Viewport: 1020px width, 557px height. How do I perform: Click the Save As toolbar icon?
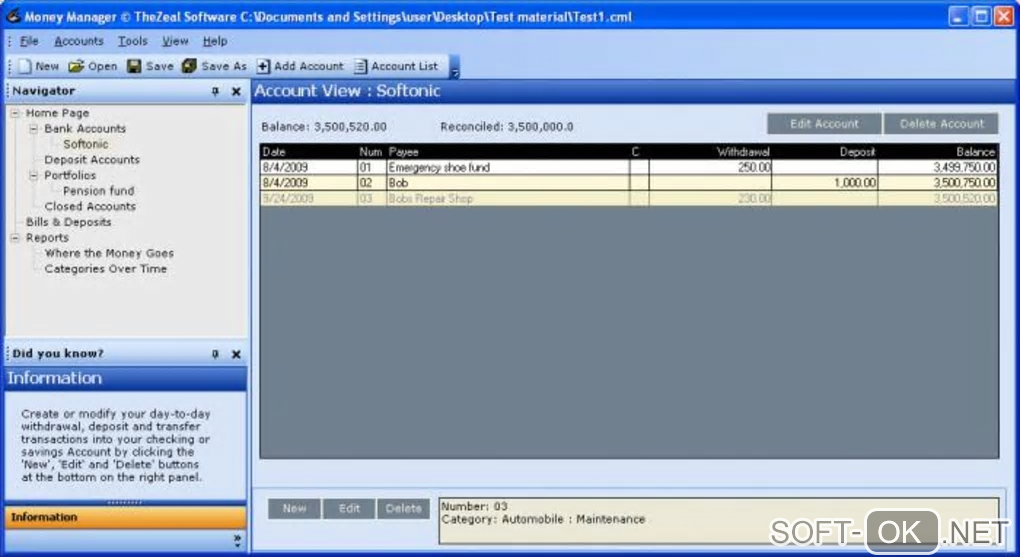(x=189, y=66)
